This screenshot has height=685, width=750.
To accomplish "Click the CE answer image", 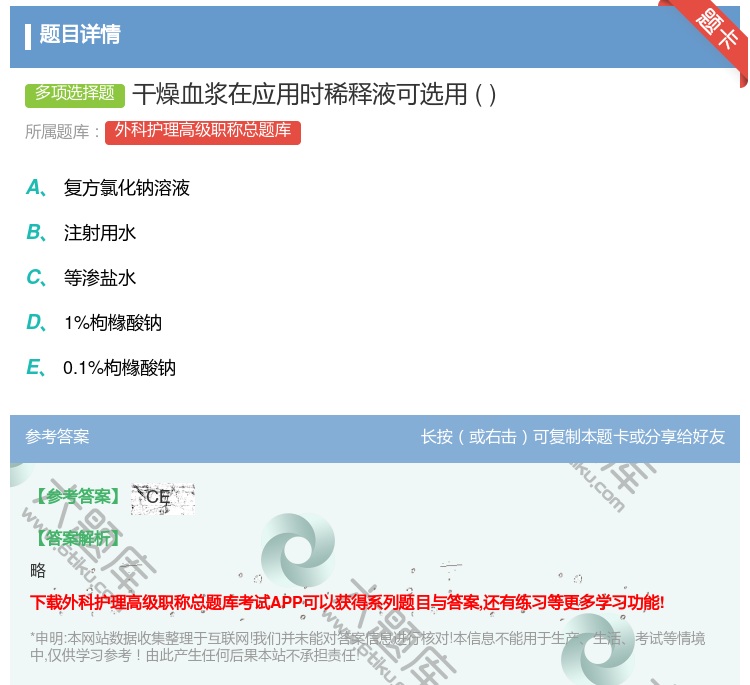I will click(162, 497).
